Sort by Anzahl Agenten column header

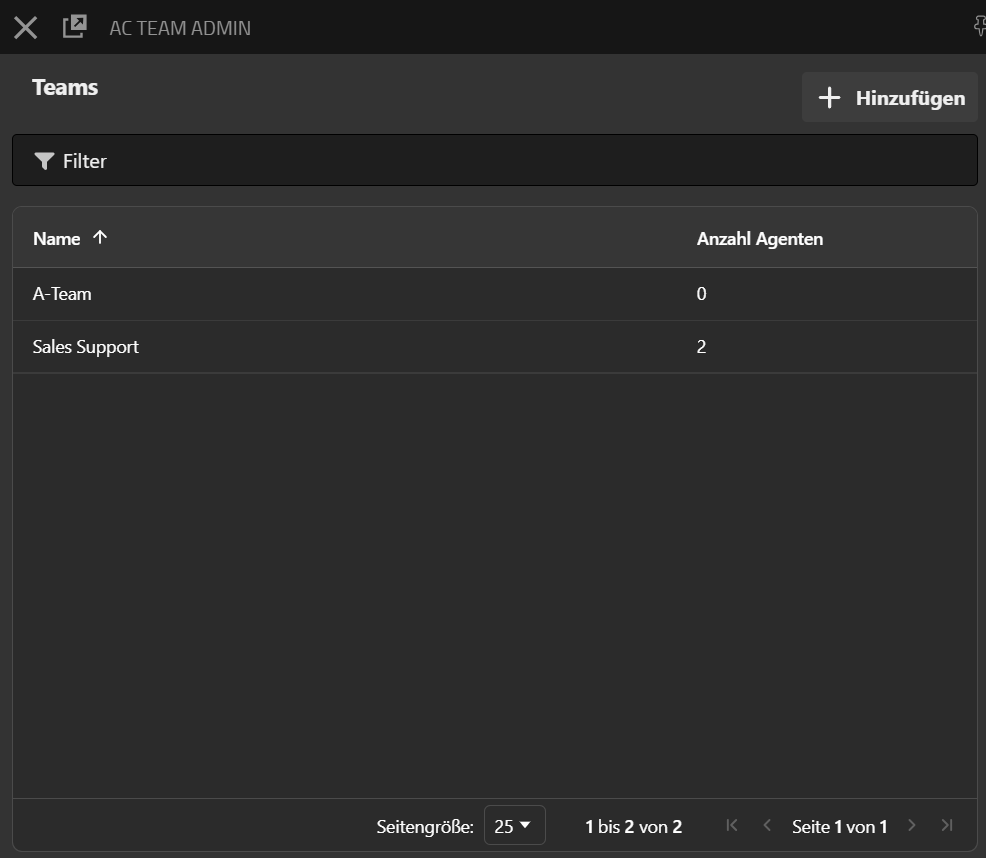[x=759, y=239]
